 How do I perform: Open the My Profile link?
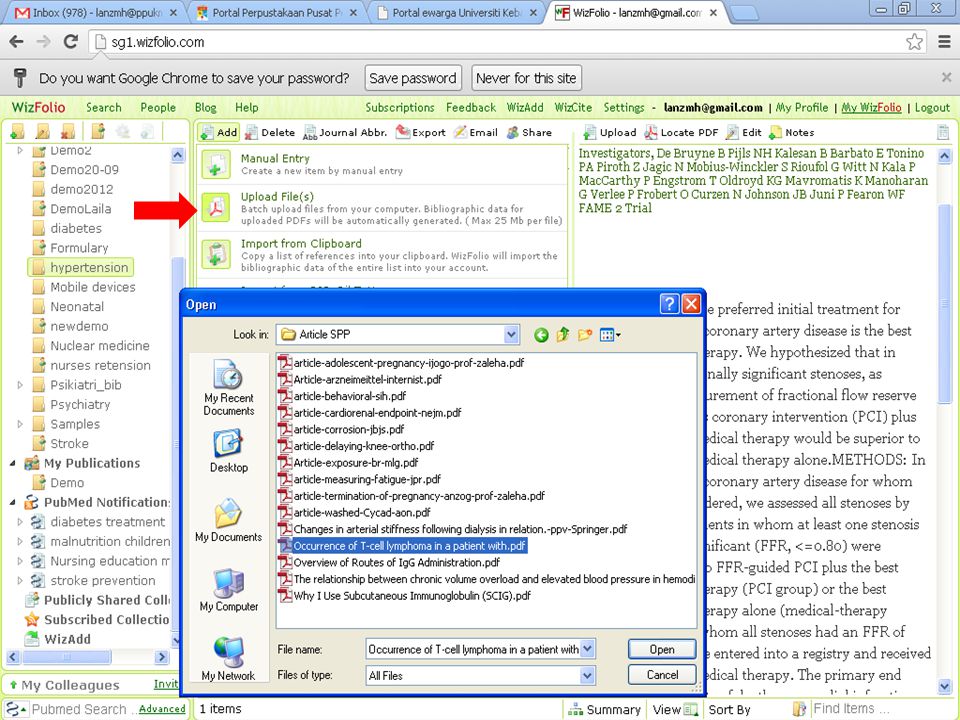(x=801, y=107)
